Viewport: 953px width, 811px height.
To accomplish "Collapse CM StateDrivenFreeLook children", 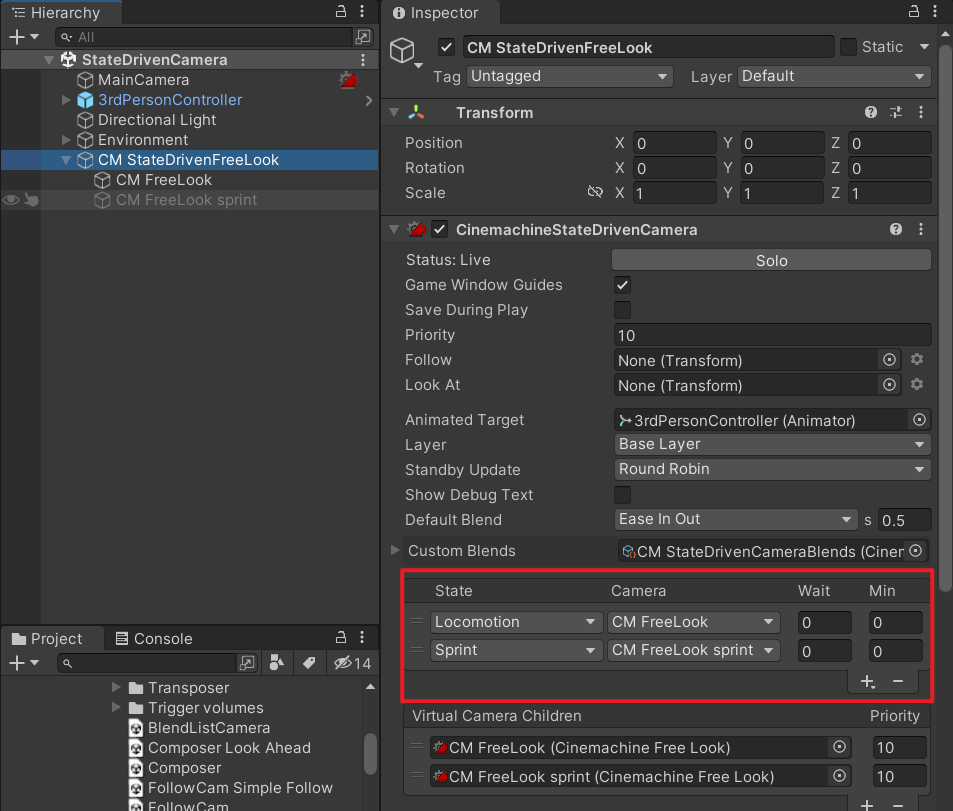I will [66, 160].
